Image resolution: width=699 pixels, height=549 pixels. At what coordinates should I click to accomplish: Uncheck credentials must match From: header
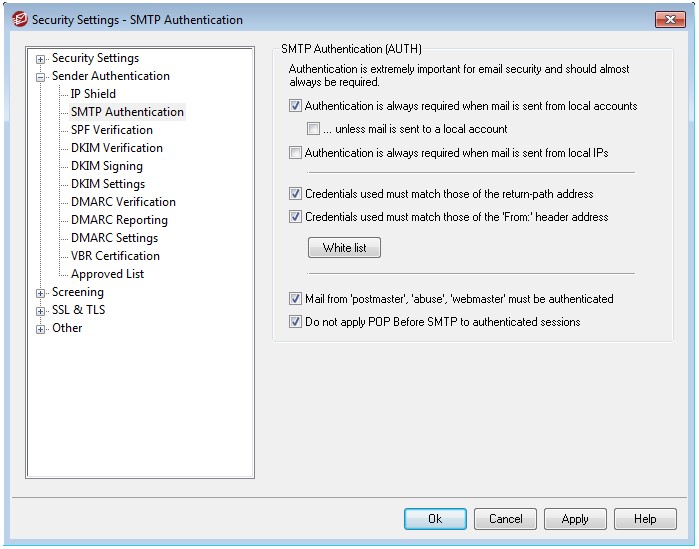coord(295,217)
